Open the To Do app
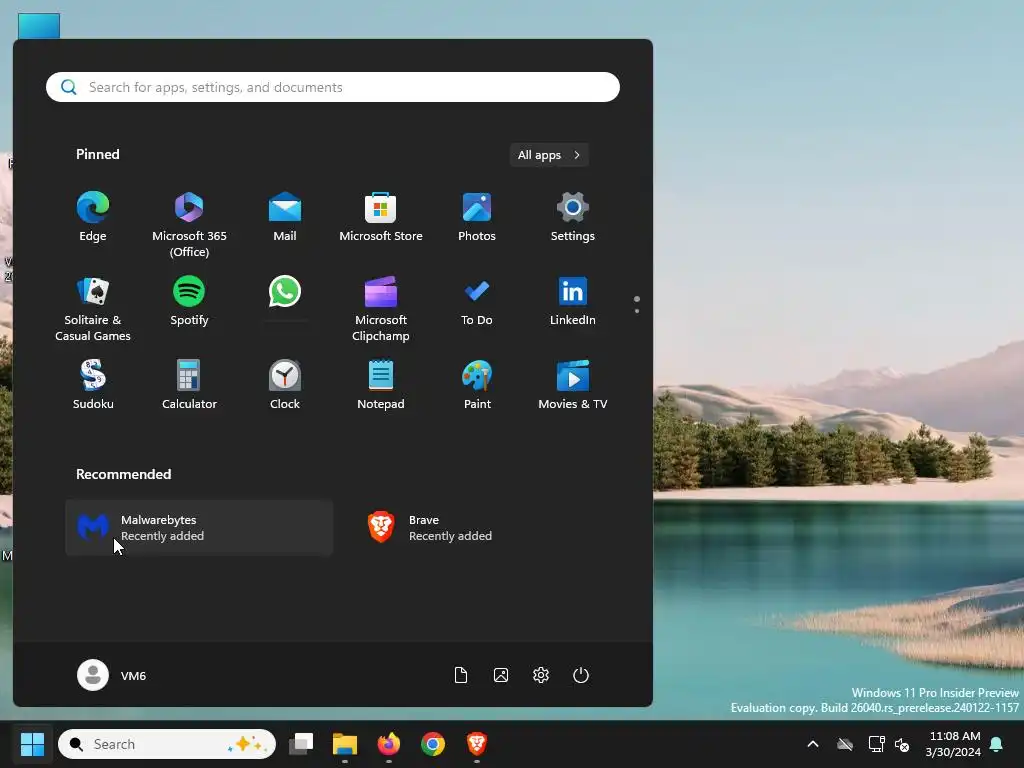The image size is (1024, 768). click(477, 301)
